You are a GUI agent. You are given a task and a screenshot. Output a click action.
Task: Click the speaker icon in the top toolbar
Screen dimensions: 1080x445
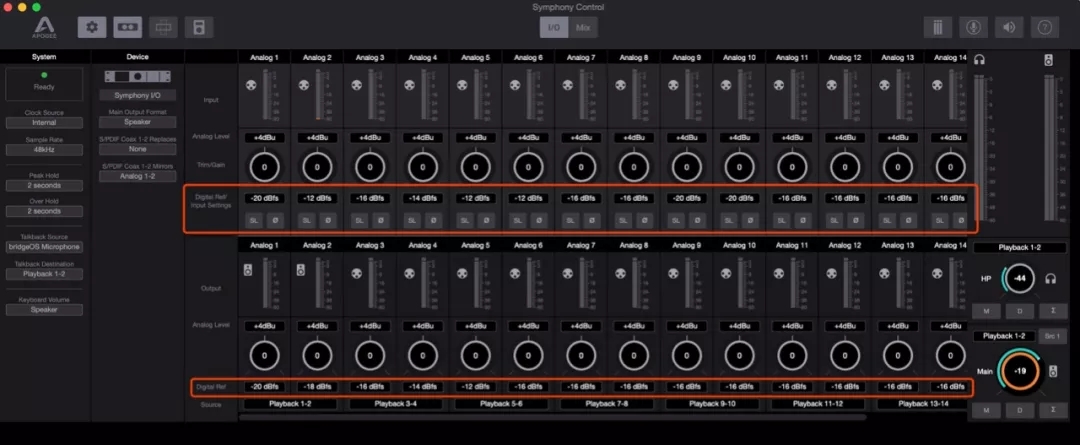pos(1007,27)
